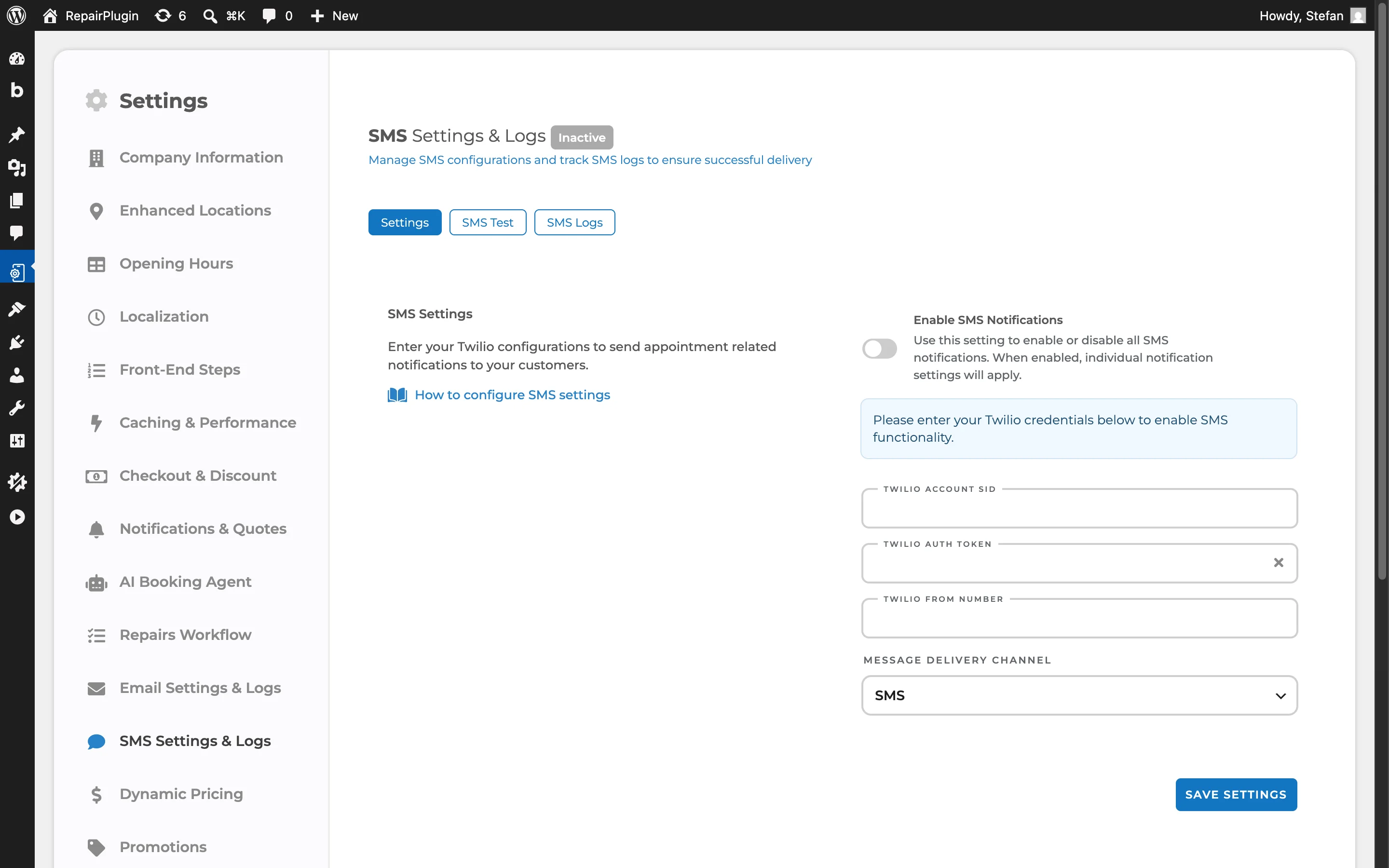Toggle Enable SMS Notifications switch

point(879,349)
